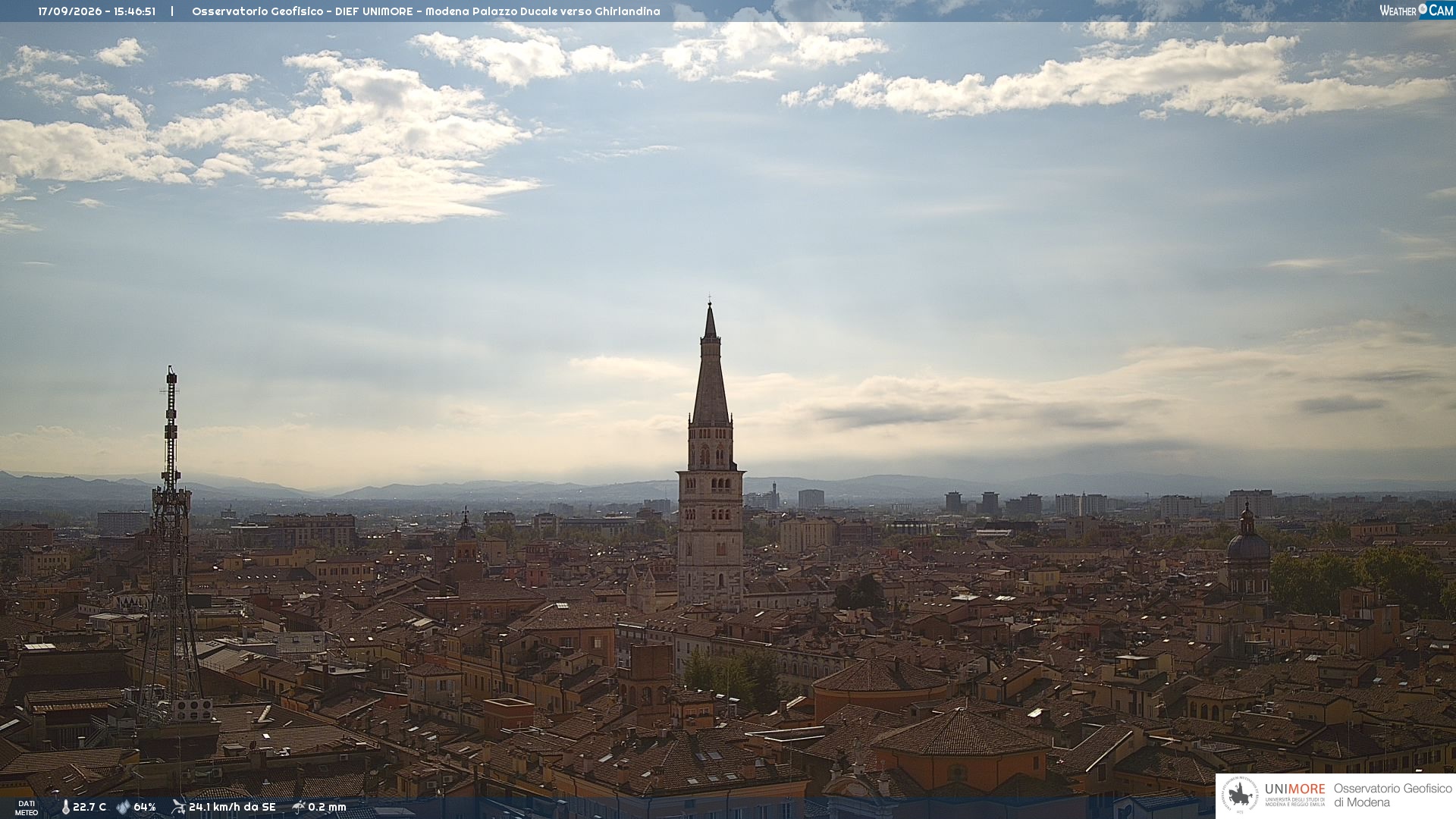Viewport: 1456px width, 819px height.
Task: Click the Modena Palazzo Ducale verso Ghirlandina caption
Action: pyautogui.click(x=543, y=11)
